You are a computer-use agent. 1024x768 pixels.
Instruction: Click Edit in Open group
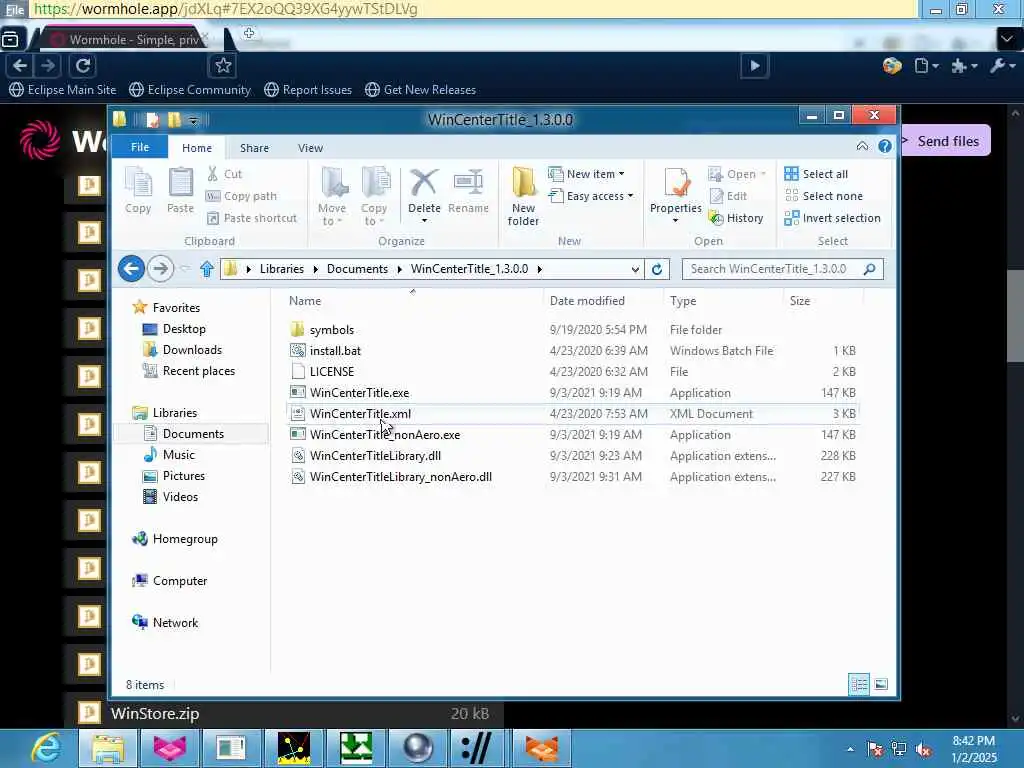coord(728,196)
